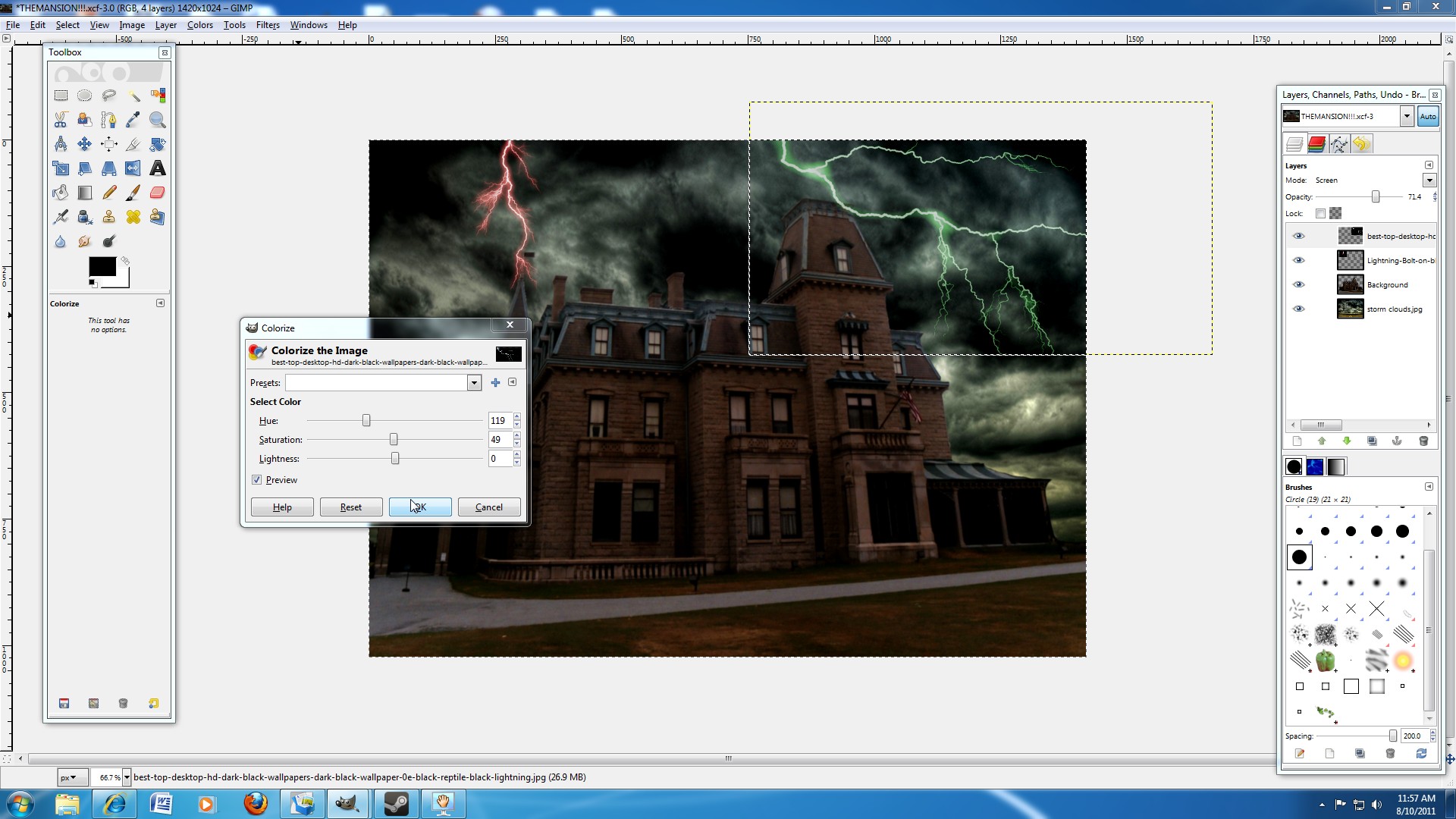This screenshot has height=819, width=1456.
Task: Select the Bucket Fill tool
Action: pos(61,193)
